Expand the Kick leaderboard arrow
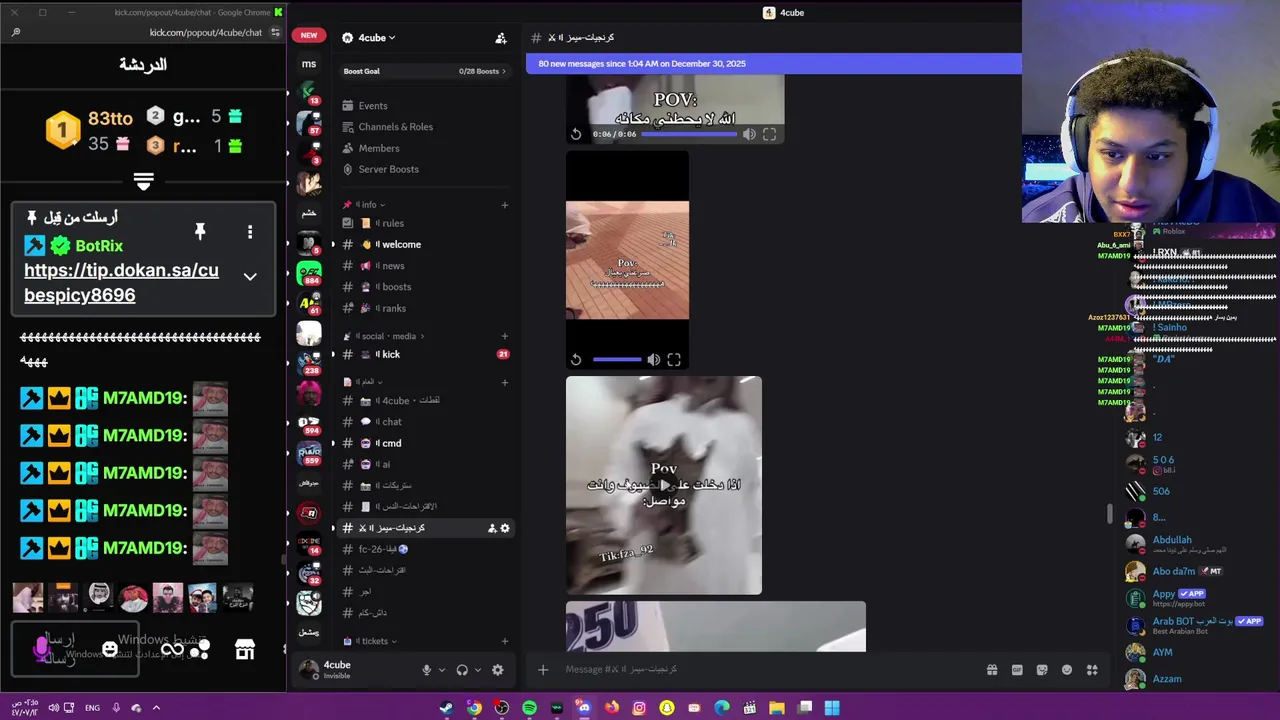 tap(143, 182)
